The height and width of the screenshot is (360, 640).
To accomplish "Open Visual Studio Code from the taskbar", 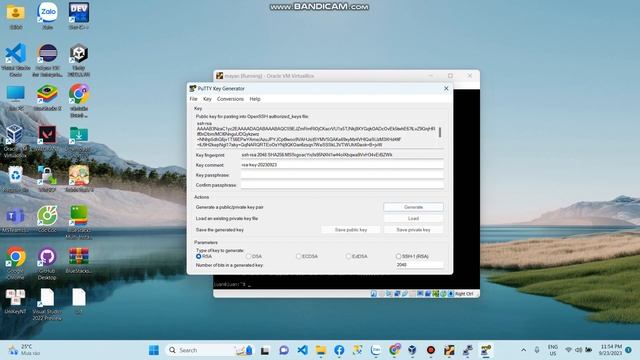I will pos(302,350).
